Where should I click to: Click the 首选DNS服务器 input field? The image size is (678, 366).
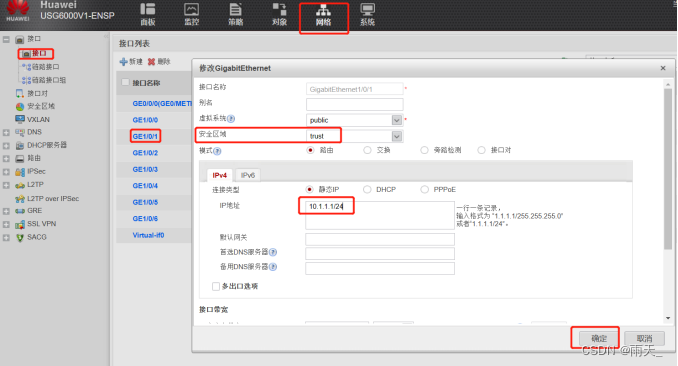380,254
